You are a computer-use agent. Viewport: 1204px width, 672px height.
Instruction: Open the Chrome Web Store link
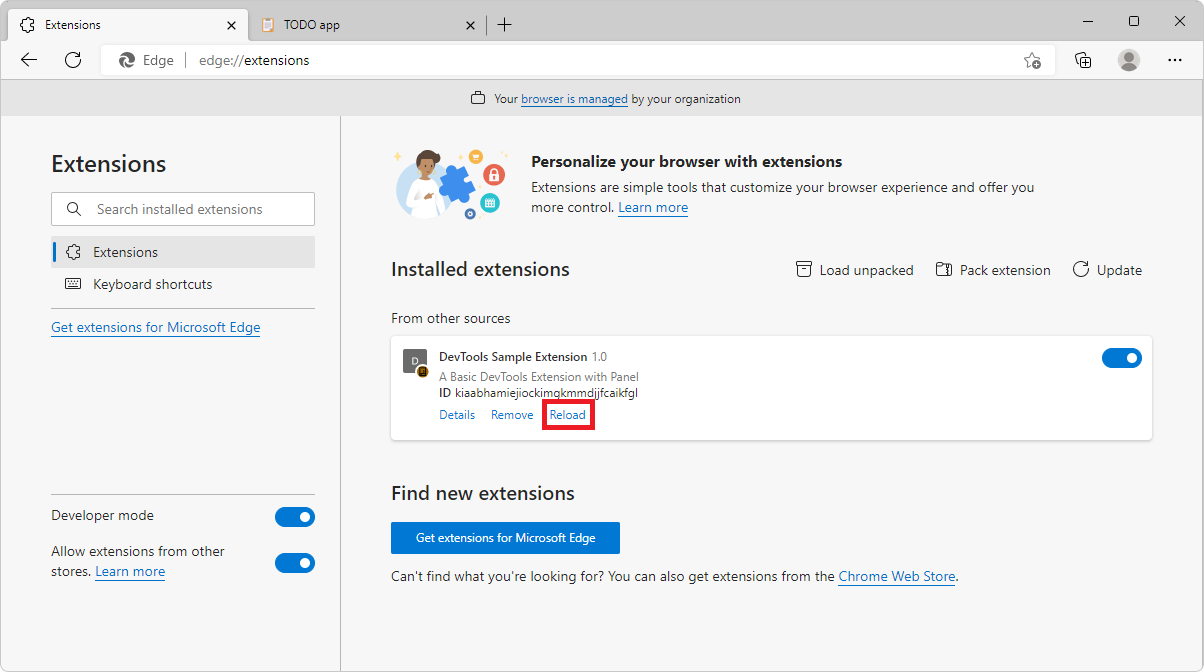(896, 576)
